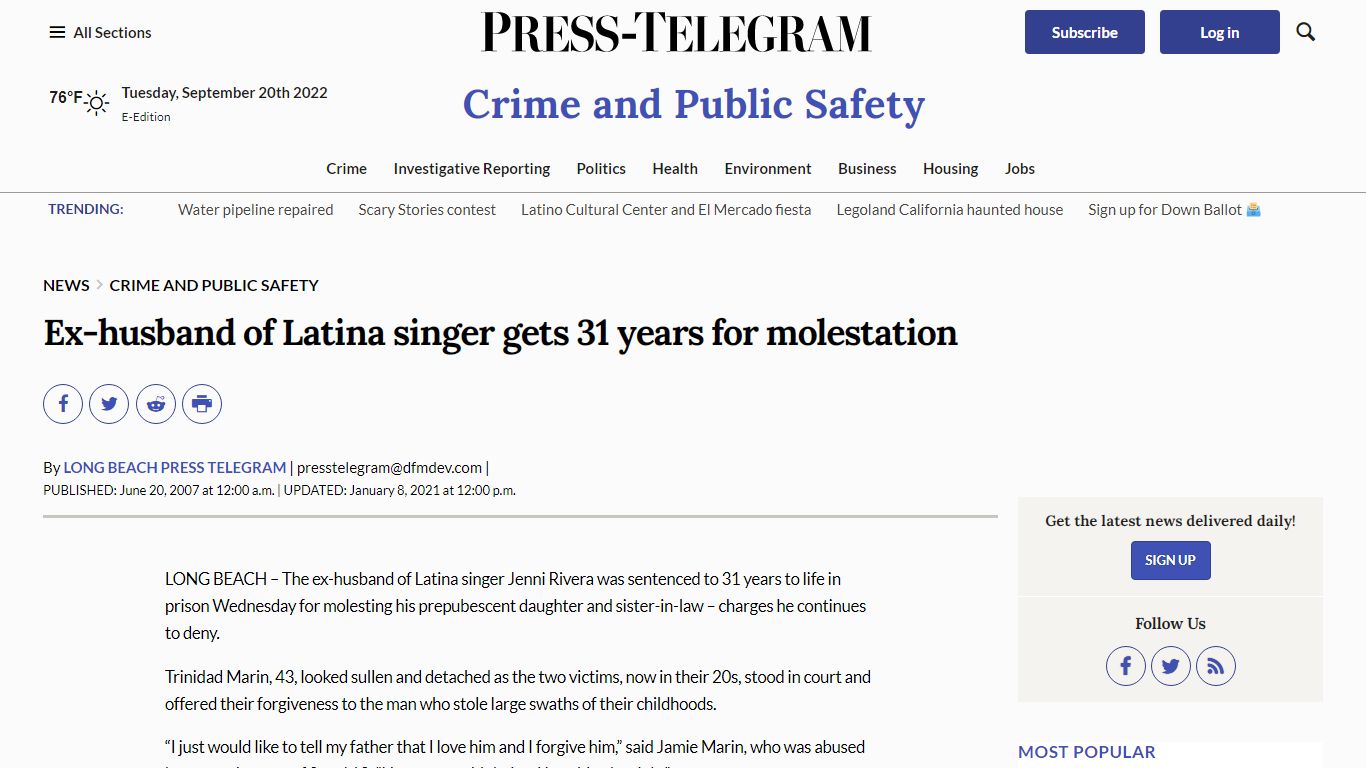The height and width of the screenshot is (768, 1366).
Task: Click the presstelegram@dfmdev.com email
Action: [390, 467]
